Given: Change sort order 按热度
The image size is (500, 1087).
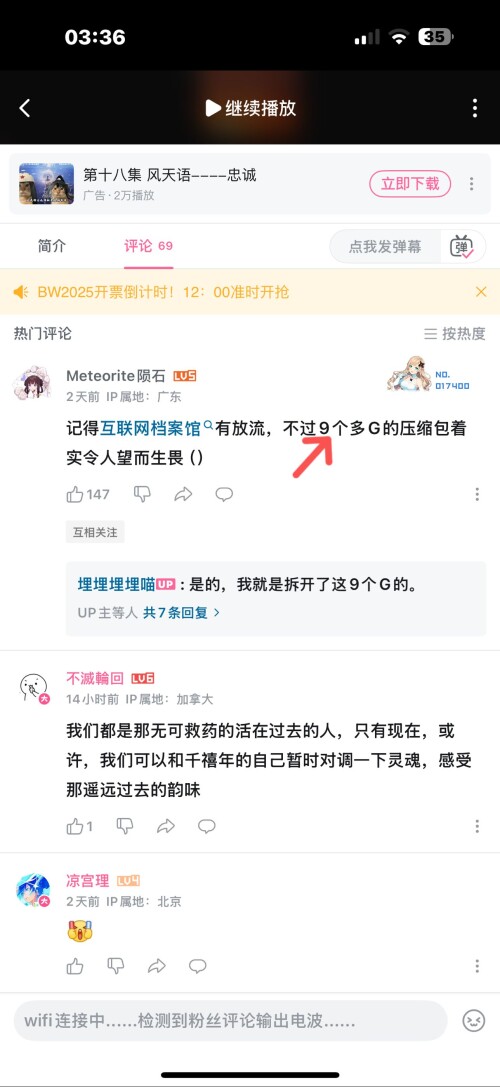Looking at the screenshot, I should pos(455,333).
